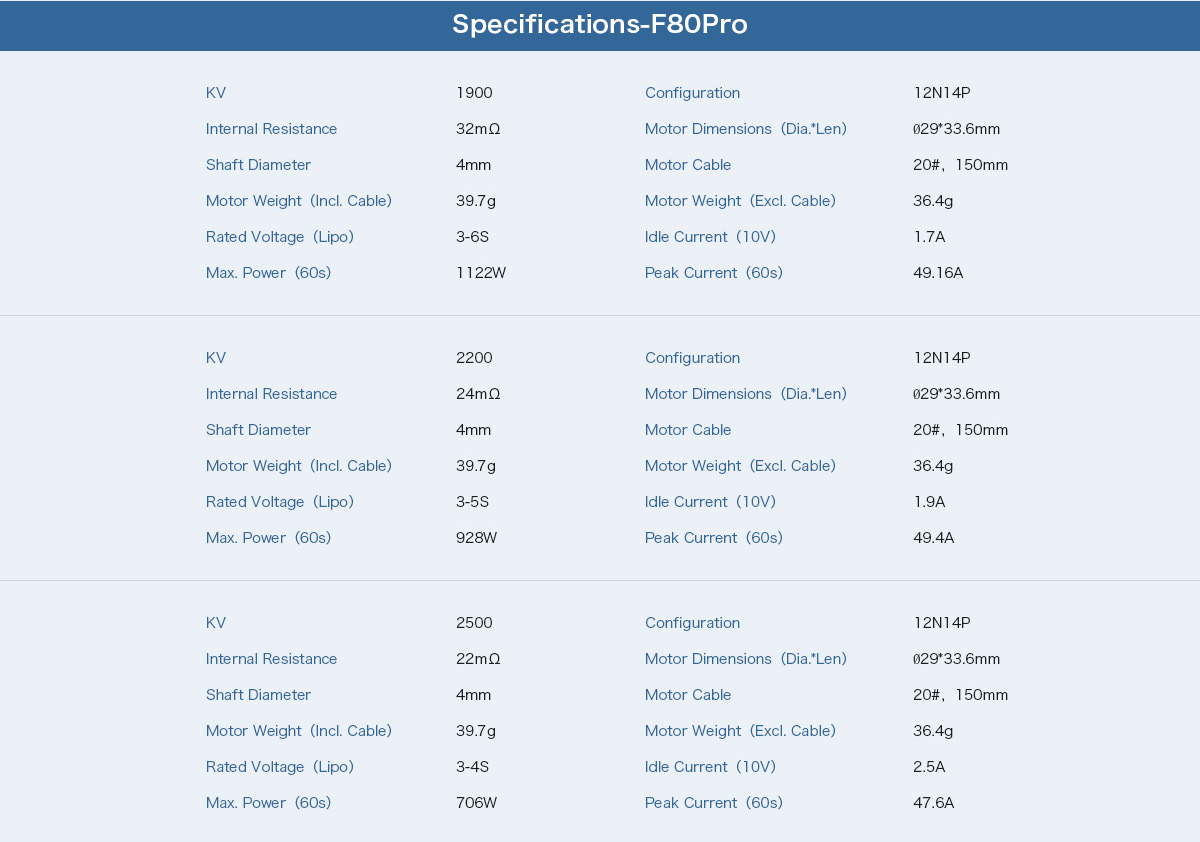
Task: Click the 706W max power value
Action: [476, 803]
